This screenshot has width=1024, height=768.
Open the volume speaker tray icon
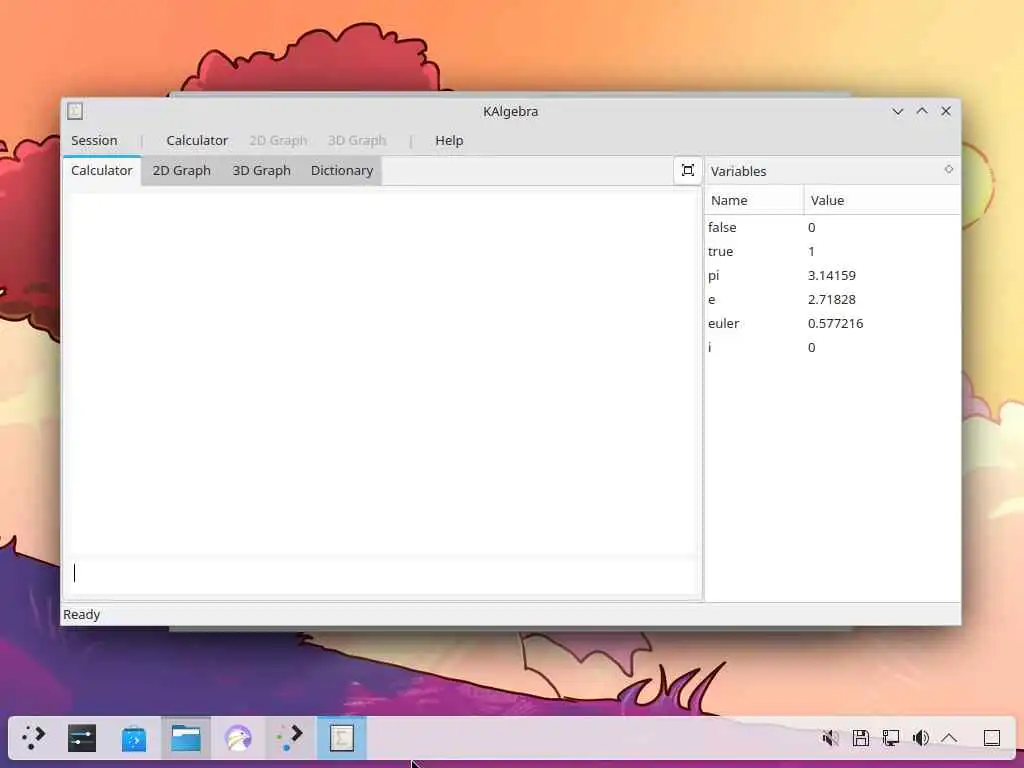tap(921, 738)
